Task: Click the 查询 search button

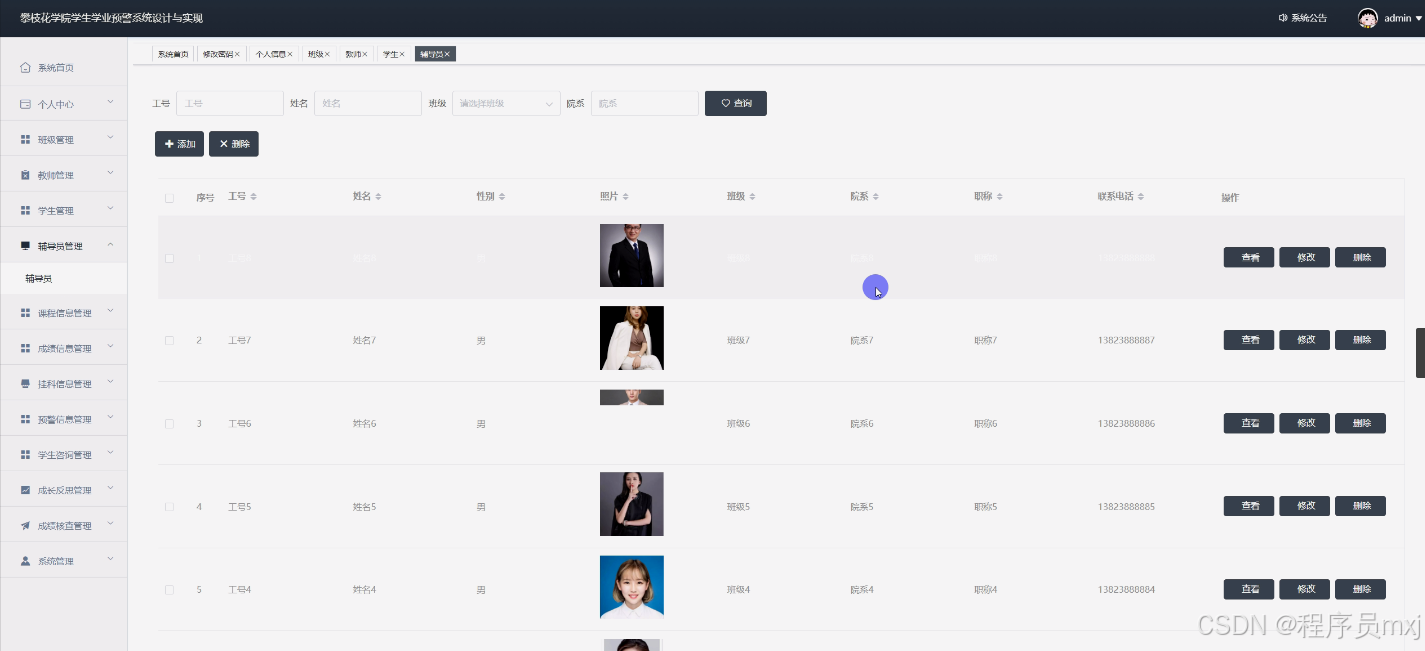Action: click(x=735, y=103)
